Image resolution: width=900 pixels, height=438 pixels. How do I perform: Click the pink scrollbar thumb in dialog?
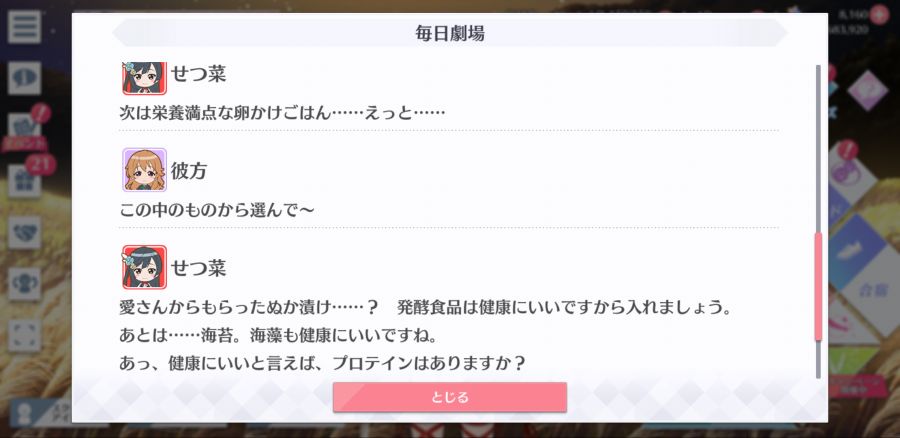coord(818,286)
